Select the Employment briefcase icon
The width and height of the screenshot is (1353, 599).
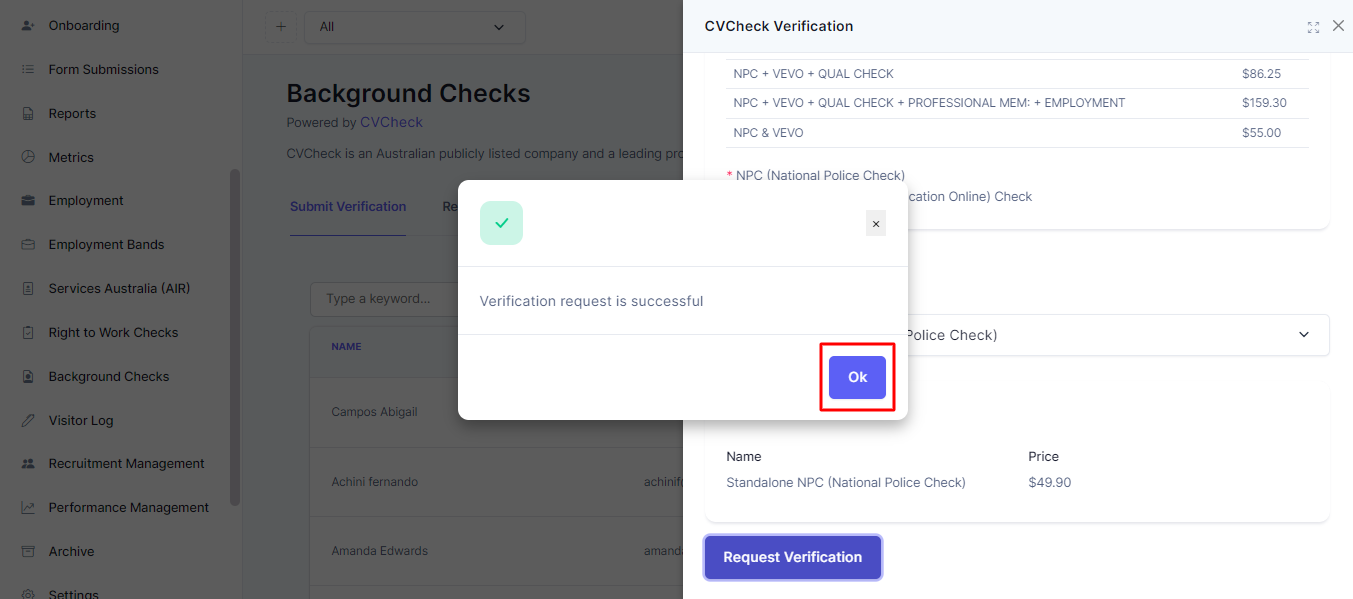point(28,201)
